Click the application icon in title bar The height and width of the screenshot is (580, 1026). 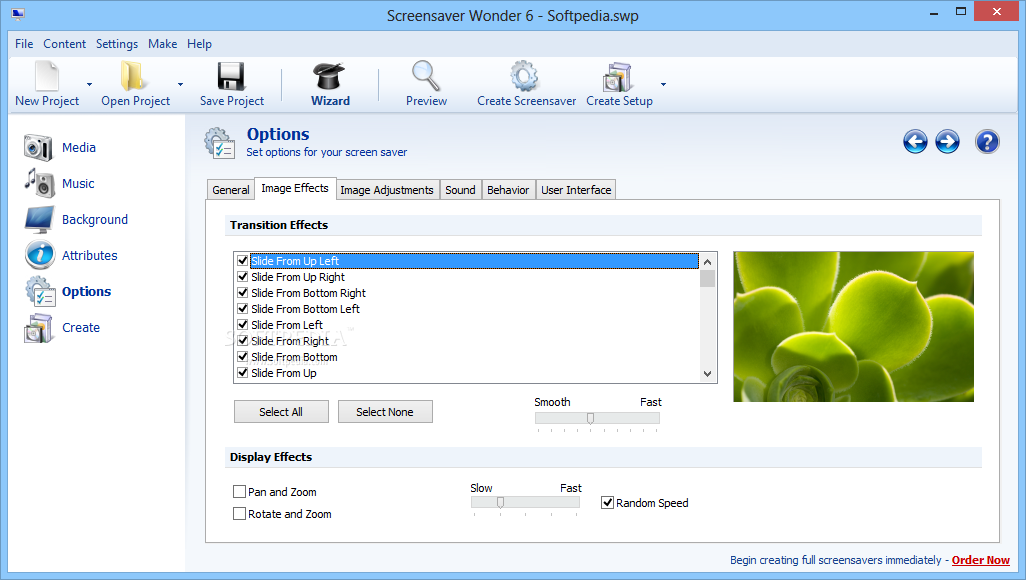pos(18,14)
